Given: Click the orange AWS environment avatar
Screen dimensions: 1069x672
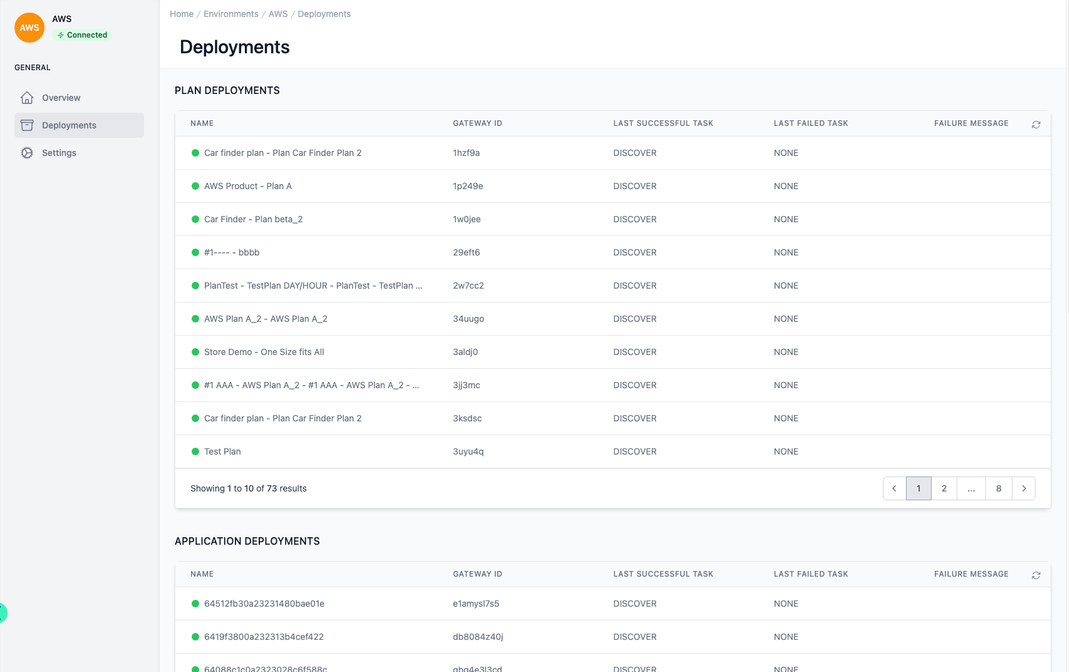Looking at the screenshot, I should click(29, 27).
